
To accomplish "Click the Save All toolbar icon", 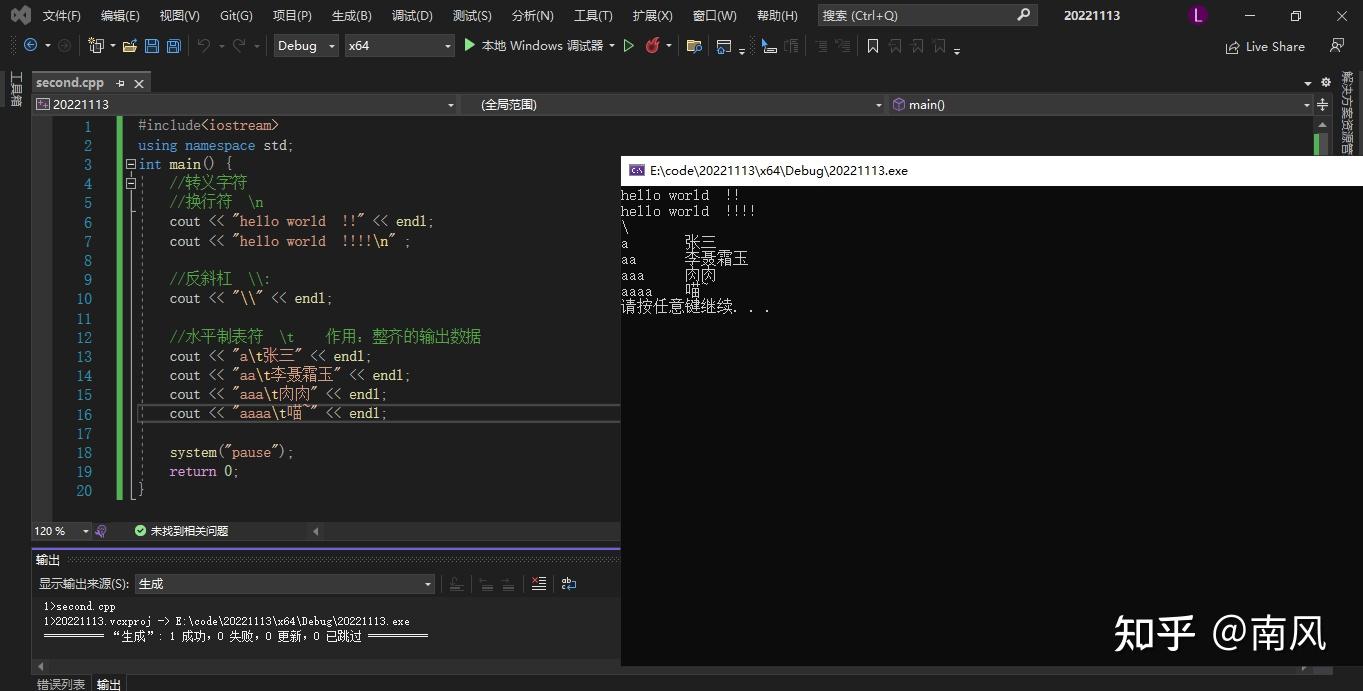I will [173, 46].
